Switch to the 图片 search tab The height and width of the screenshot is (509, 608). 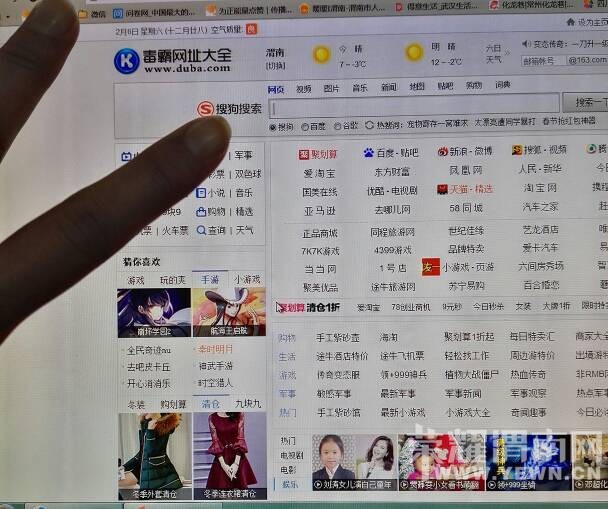[x=331, y=88]
